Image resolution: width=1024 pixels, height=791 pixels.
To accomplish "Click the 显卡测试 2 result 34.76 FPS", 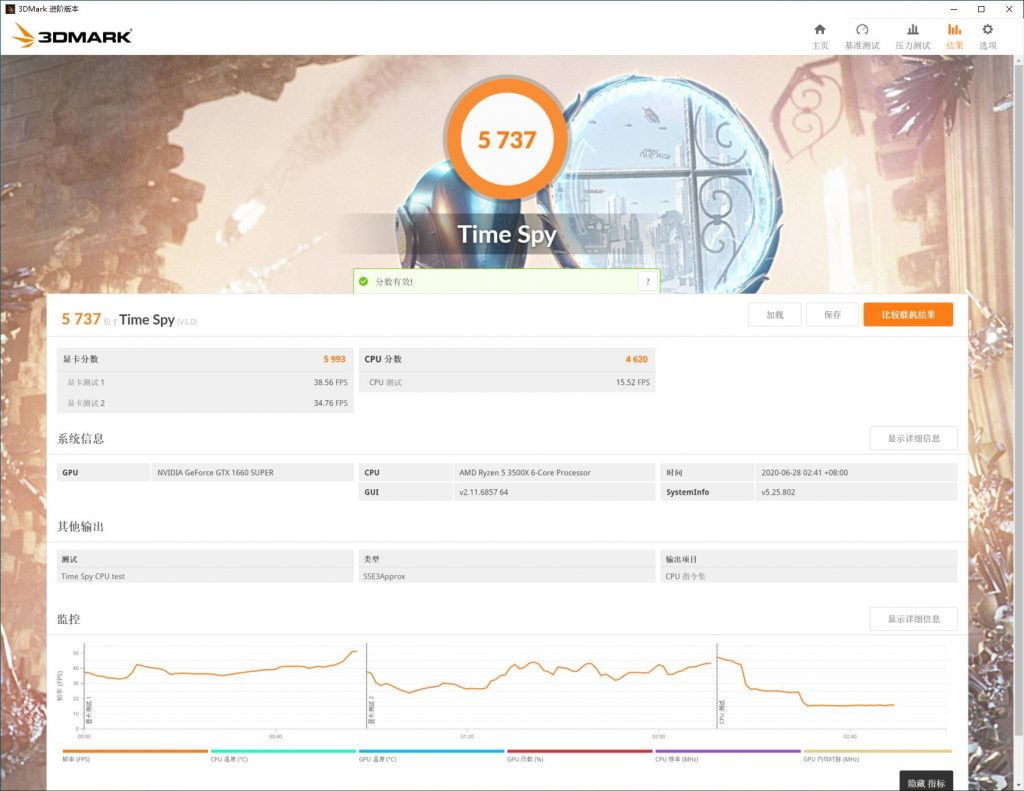I will tap(330, 403).
